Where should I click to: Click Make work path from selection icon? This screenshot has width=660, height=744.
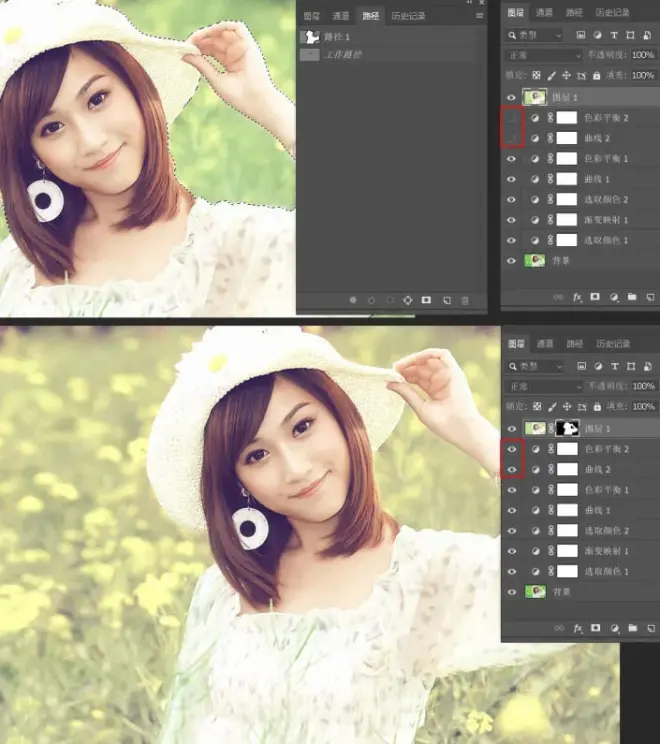tap(408, 300)
